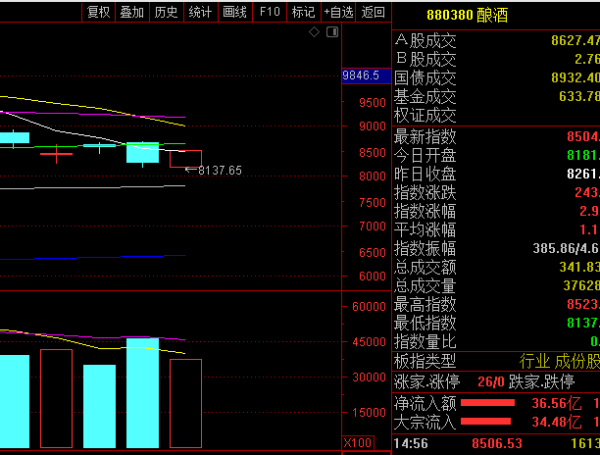Click the diamond icon above the chart
Screen dimensions: 600x455
314,32
